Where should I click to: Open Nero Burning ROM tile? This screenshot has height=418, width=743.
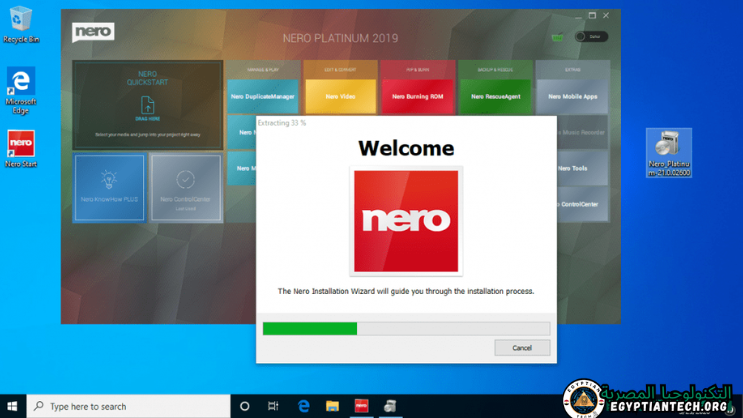[417, 97]
